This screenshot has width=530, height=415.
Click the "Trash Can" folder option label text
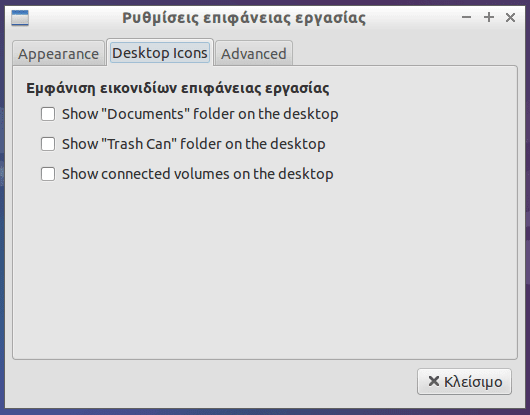(194, 144)
